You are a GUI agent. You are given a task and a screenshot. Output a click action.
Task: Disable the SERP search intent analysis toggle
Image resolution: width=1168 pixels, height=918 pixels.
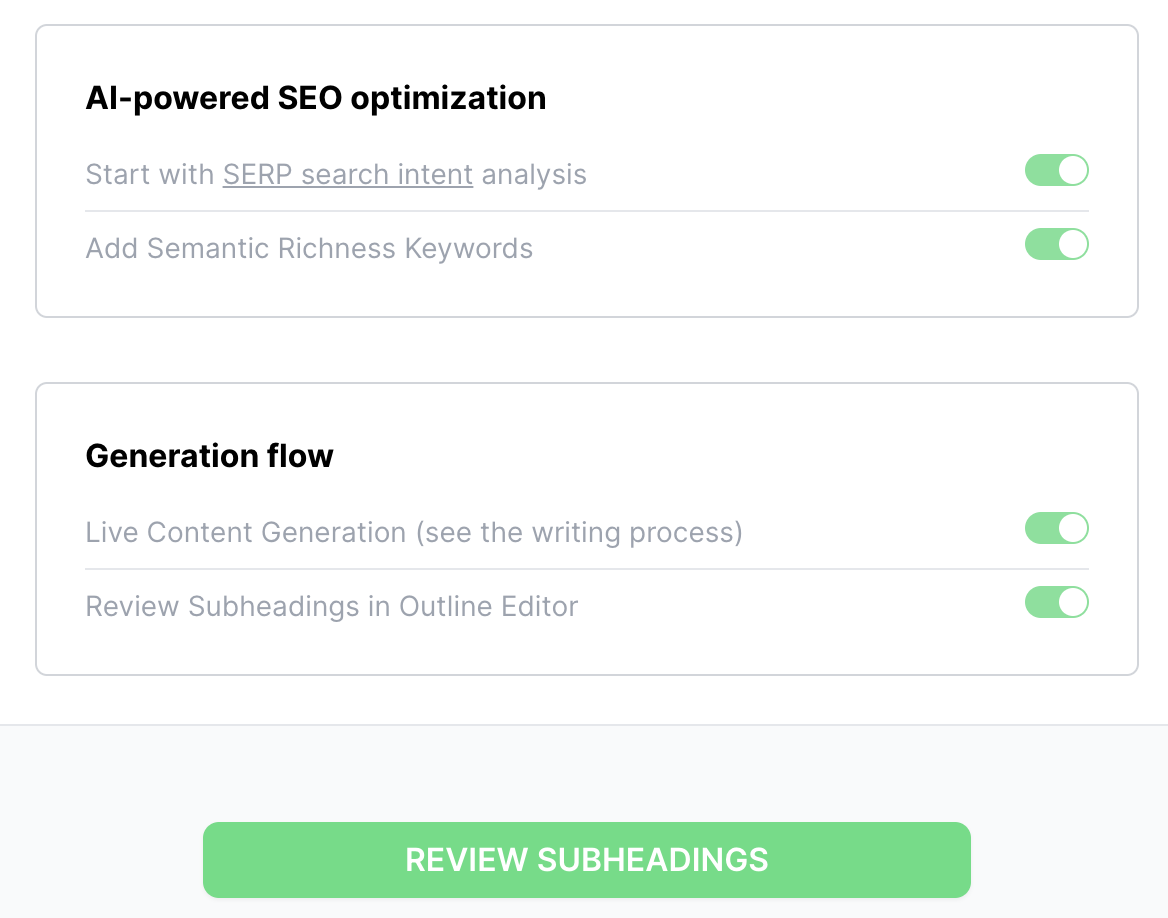[1056, 171]
